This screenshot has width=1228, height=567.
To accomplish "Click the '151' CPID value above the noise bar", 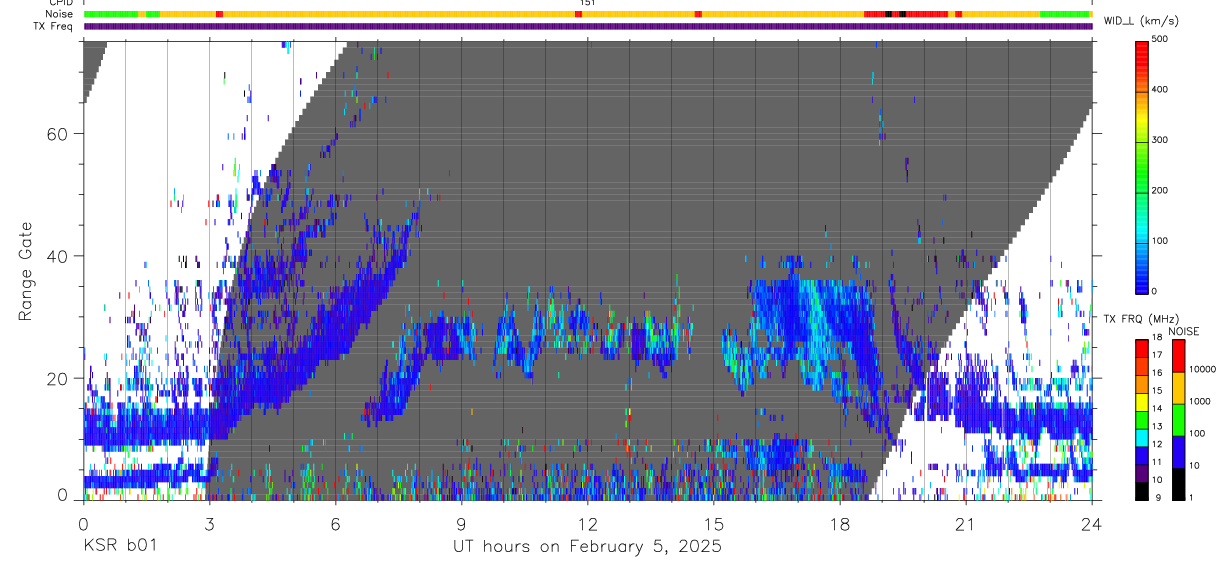I will click(586, 3).
